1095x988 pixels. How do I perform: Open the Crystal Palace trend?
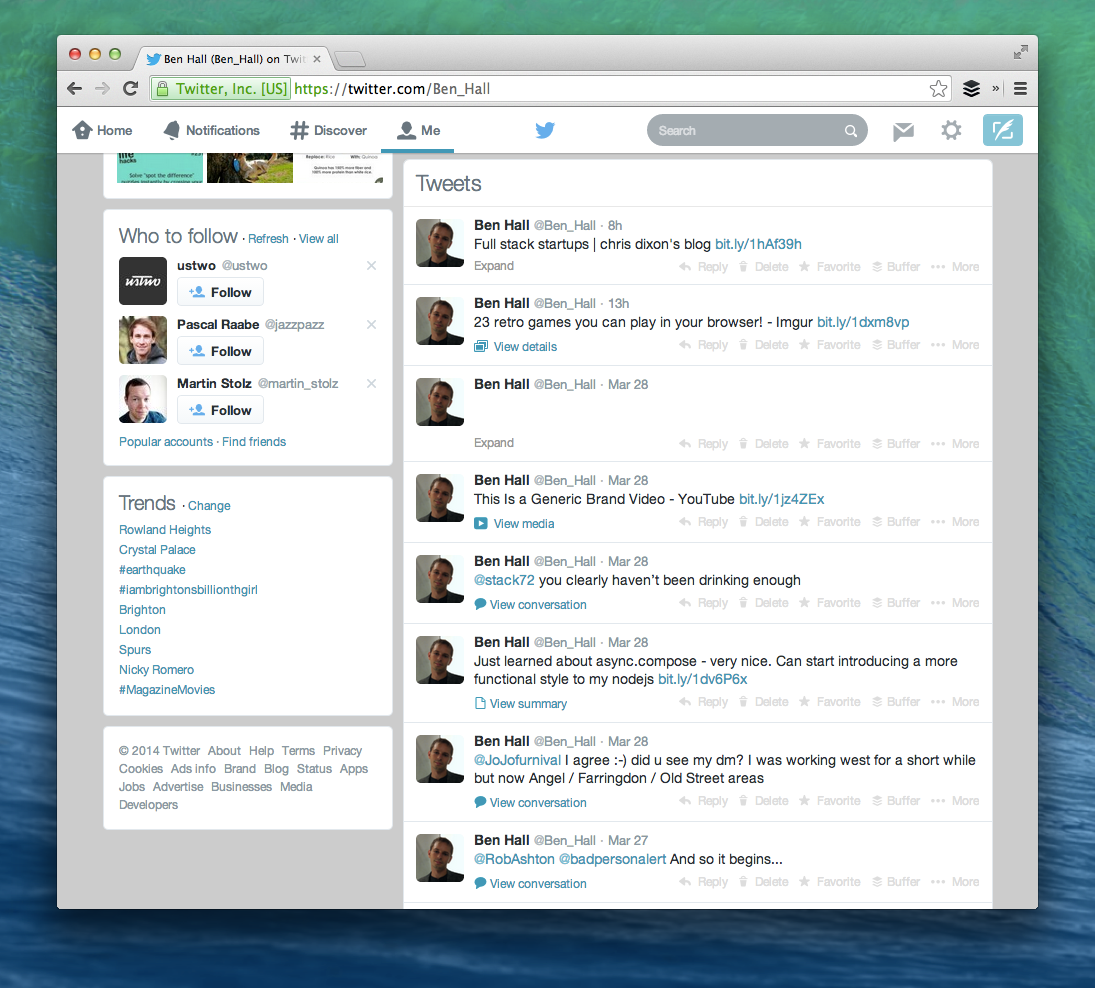pyautogui.click(x=157, y=550)
